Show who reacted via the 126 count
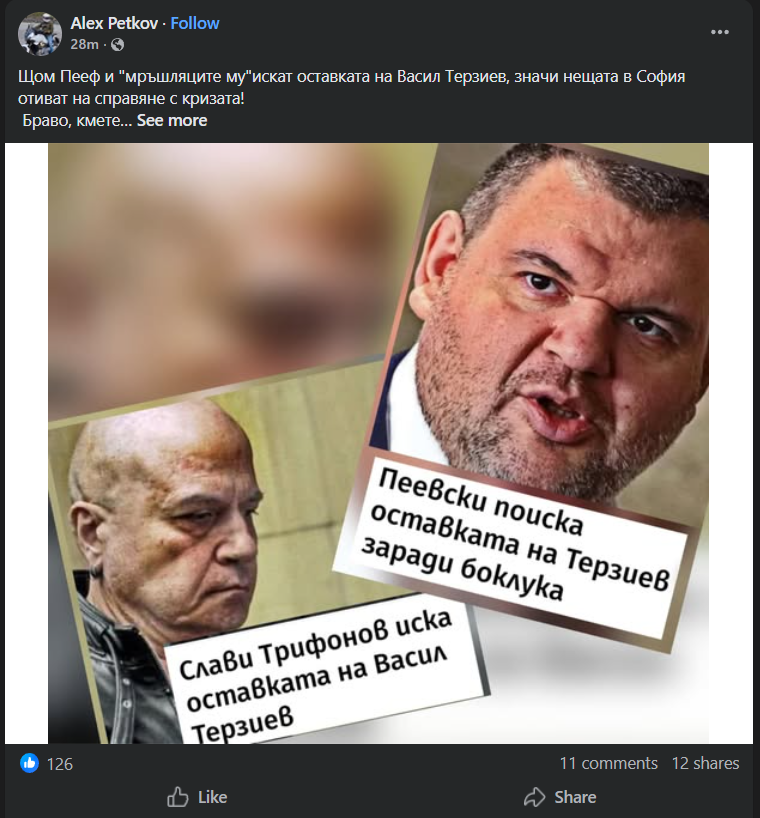The width and height of the screenshot is (760, 818). pyautogui.click(x=60, y=764)
